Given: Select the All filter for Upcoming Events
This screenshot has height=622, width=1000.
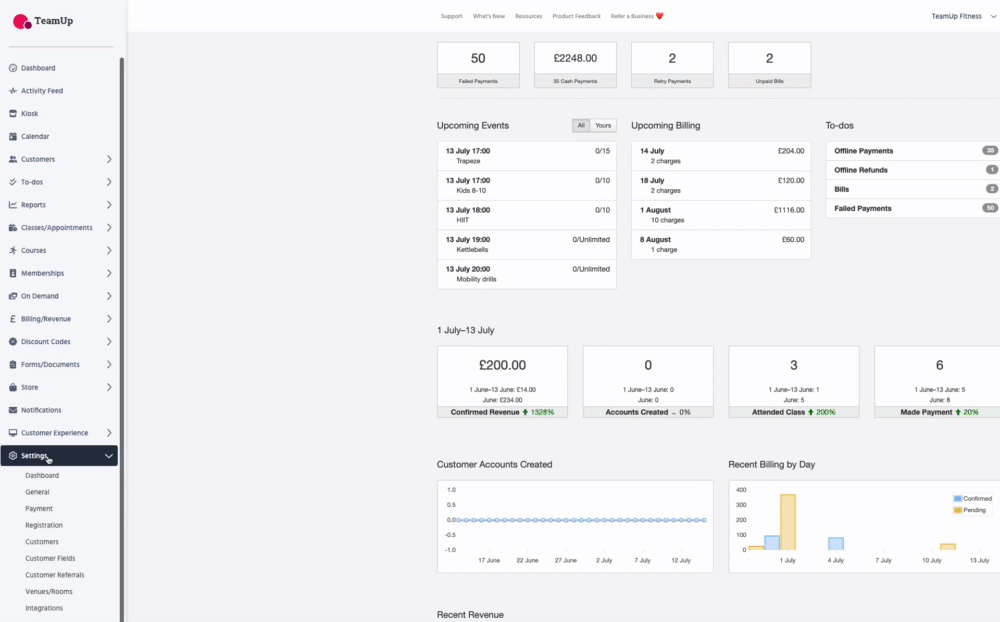Looking at the screenshot, I should pos(580,126).
